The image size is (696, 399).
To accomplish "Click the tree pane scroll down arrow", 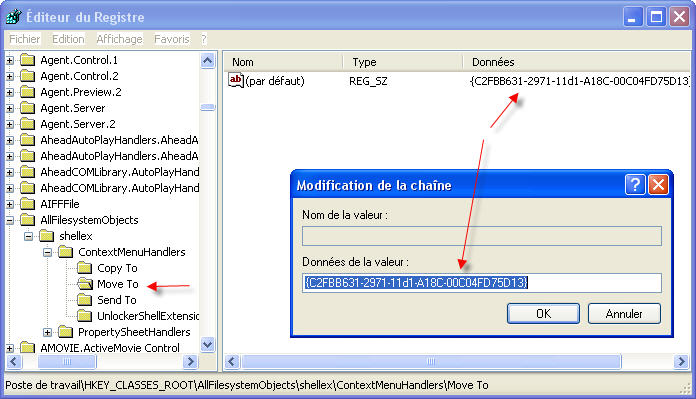I will (x=208, y=344).
